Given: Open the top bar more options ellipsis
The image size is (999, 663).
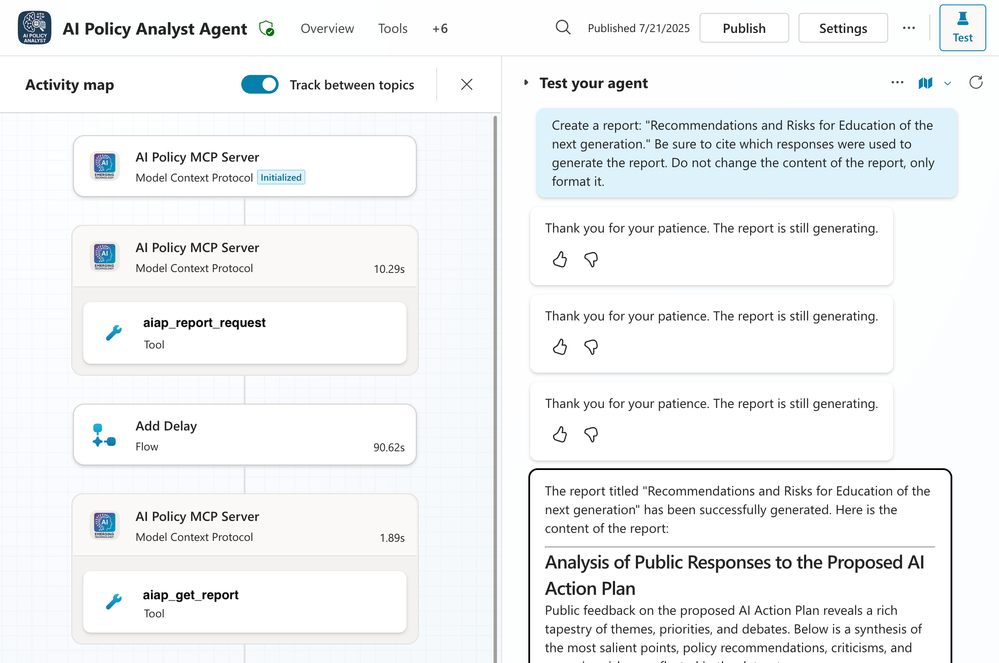Looking at the screenshot, I should (x=909, y=28).
